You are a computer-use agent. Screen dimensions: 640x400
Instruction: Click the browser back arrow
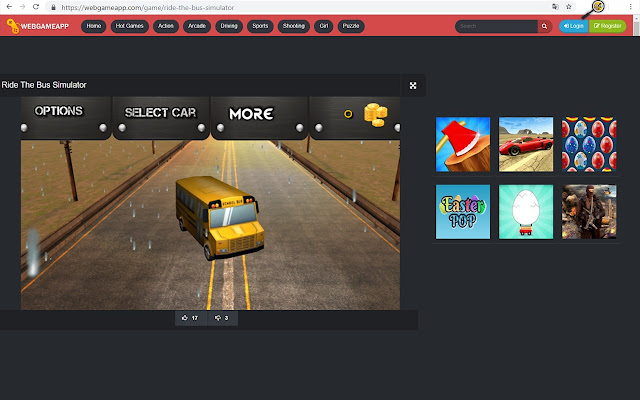[x=9, y=7]
